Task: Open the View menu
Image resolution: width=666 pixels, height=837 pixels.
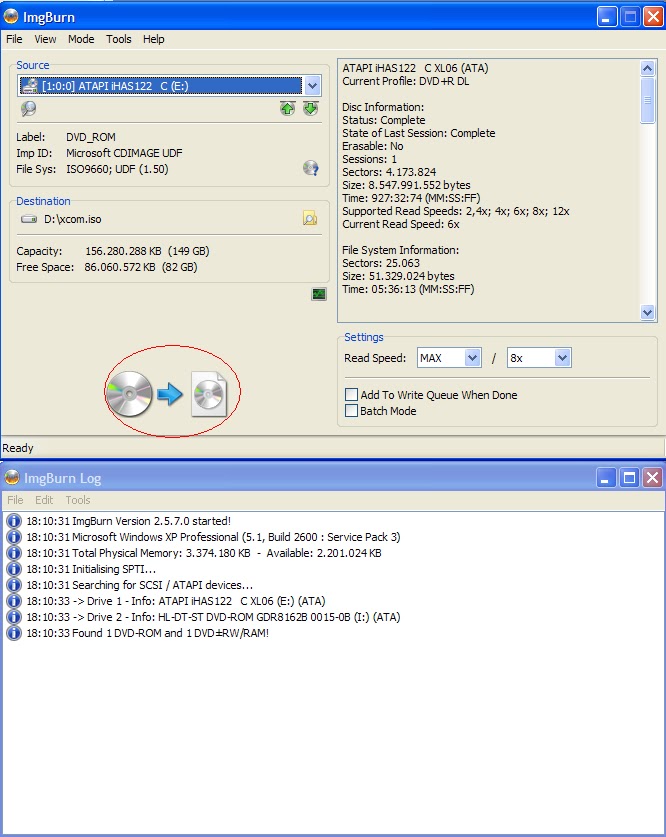Action: point(45,39)
